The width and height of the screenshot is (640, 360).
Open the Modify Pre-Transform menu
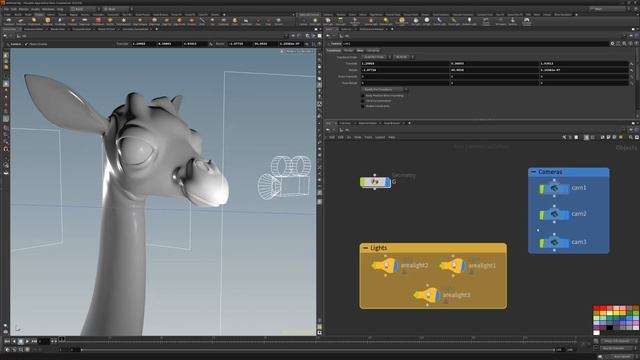point(385,89)
